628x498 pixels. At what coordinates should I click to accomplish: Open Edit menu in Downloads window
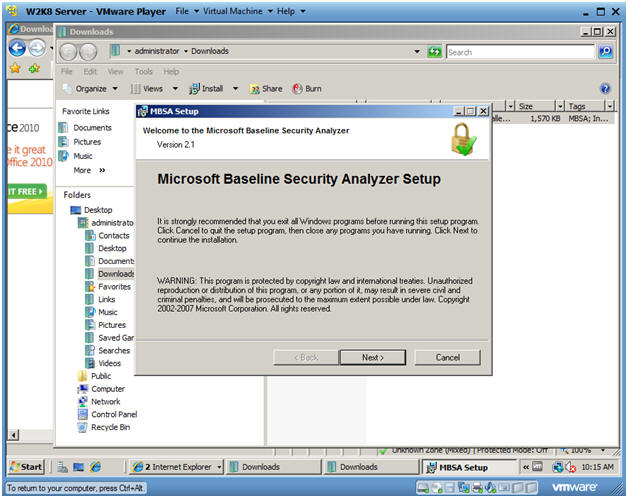(90, 72)
